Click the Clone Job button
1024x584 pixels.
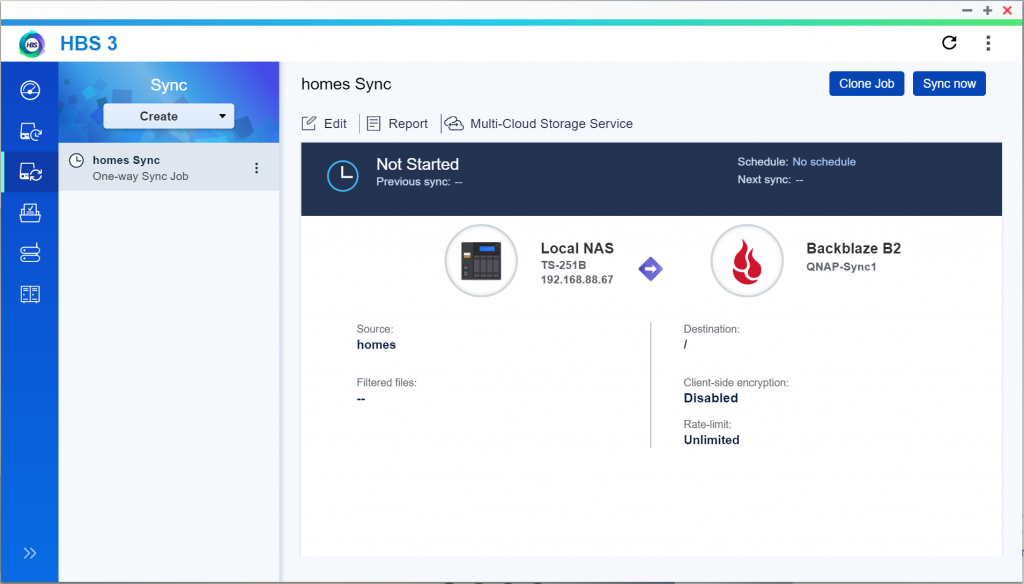tap(867, 84)
